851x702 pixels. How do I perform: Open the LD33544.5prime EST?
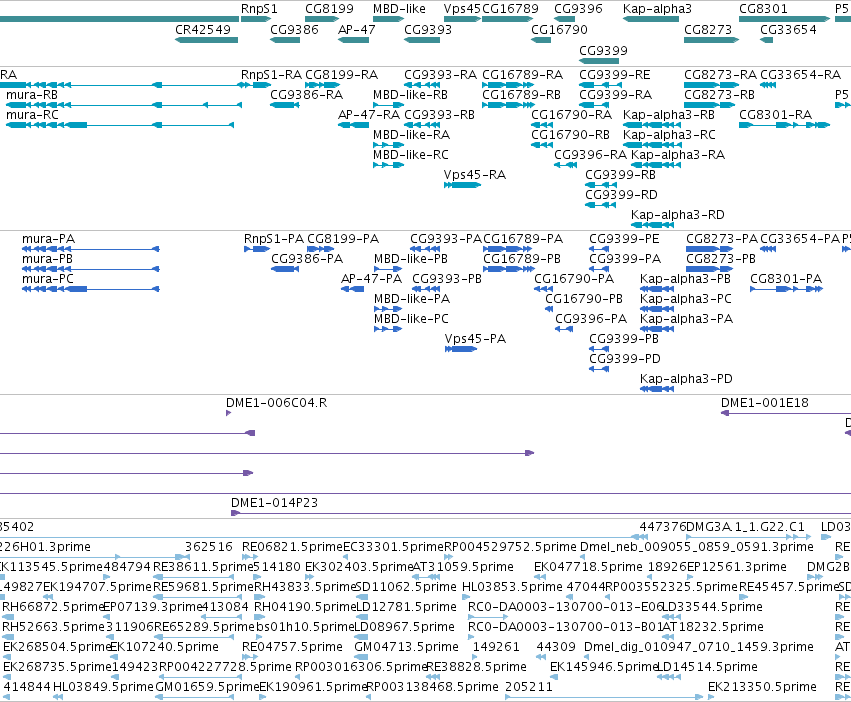click(x=671, y=617)
